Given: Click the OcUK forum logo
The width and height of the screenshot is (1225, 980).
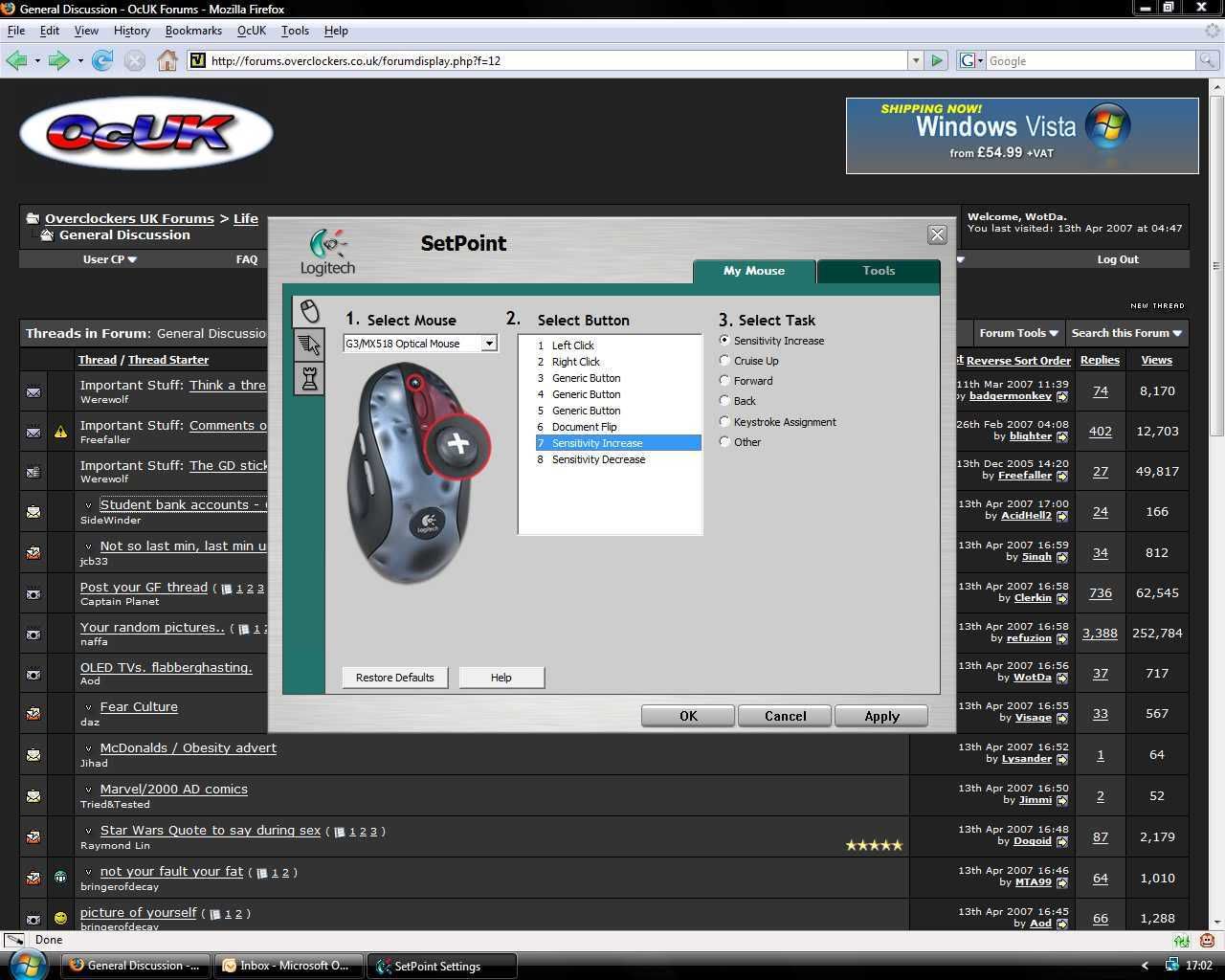Looking at the screenshot, I should pos(145,133).
